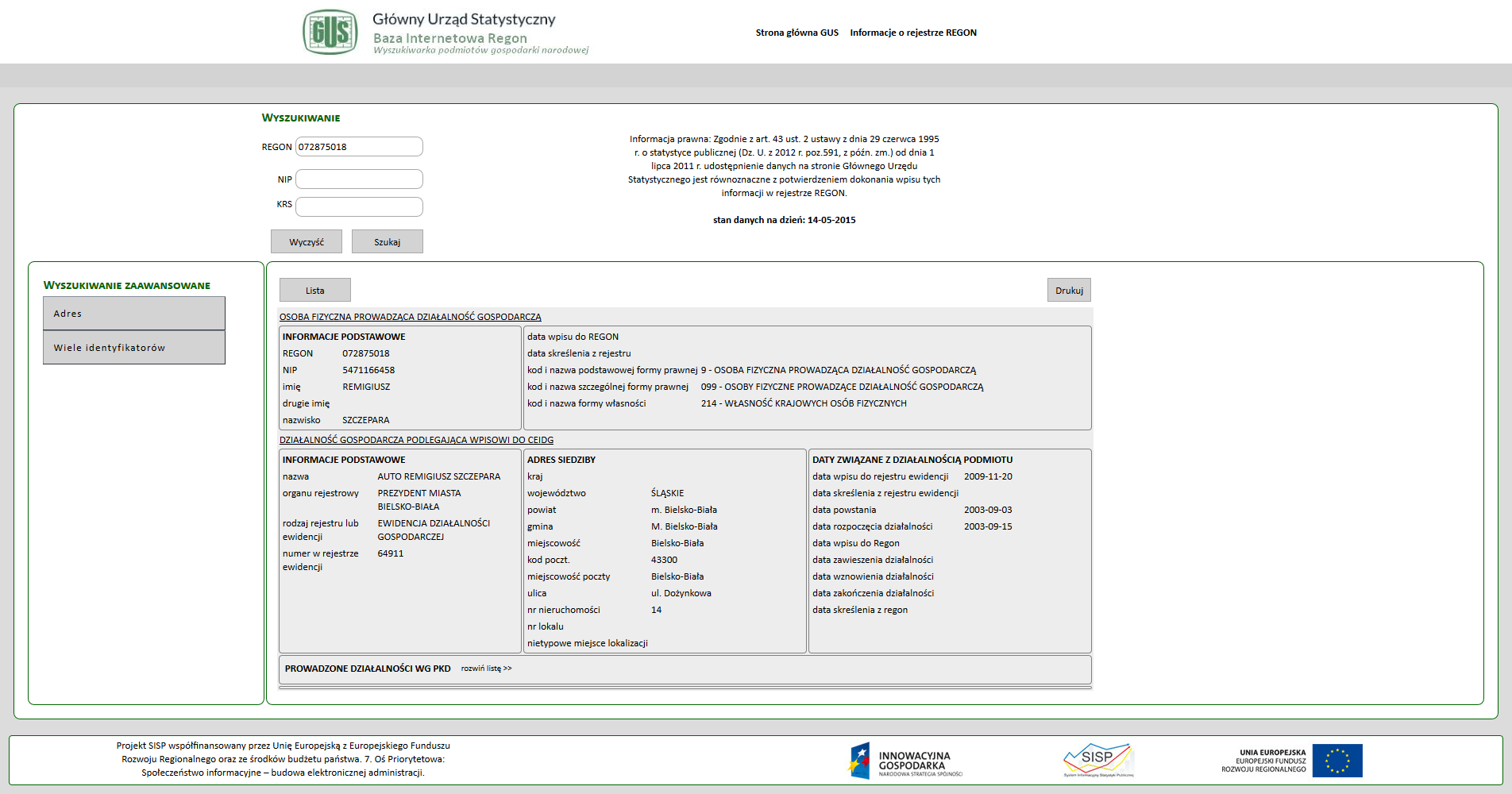
Task: Click the NIP input field
Action: [x=359, y=179]
